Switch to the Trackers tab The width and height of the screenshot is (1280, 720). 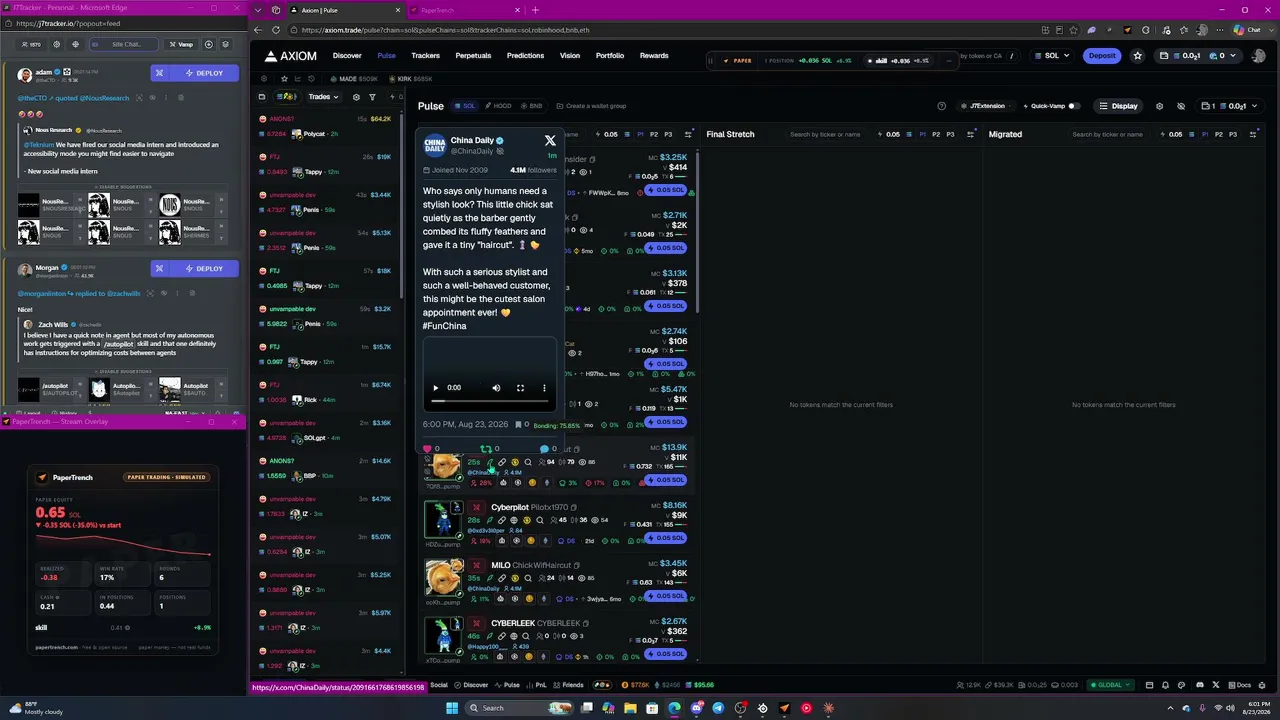(425, 56)
